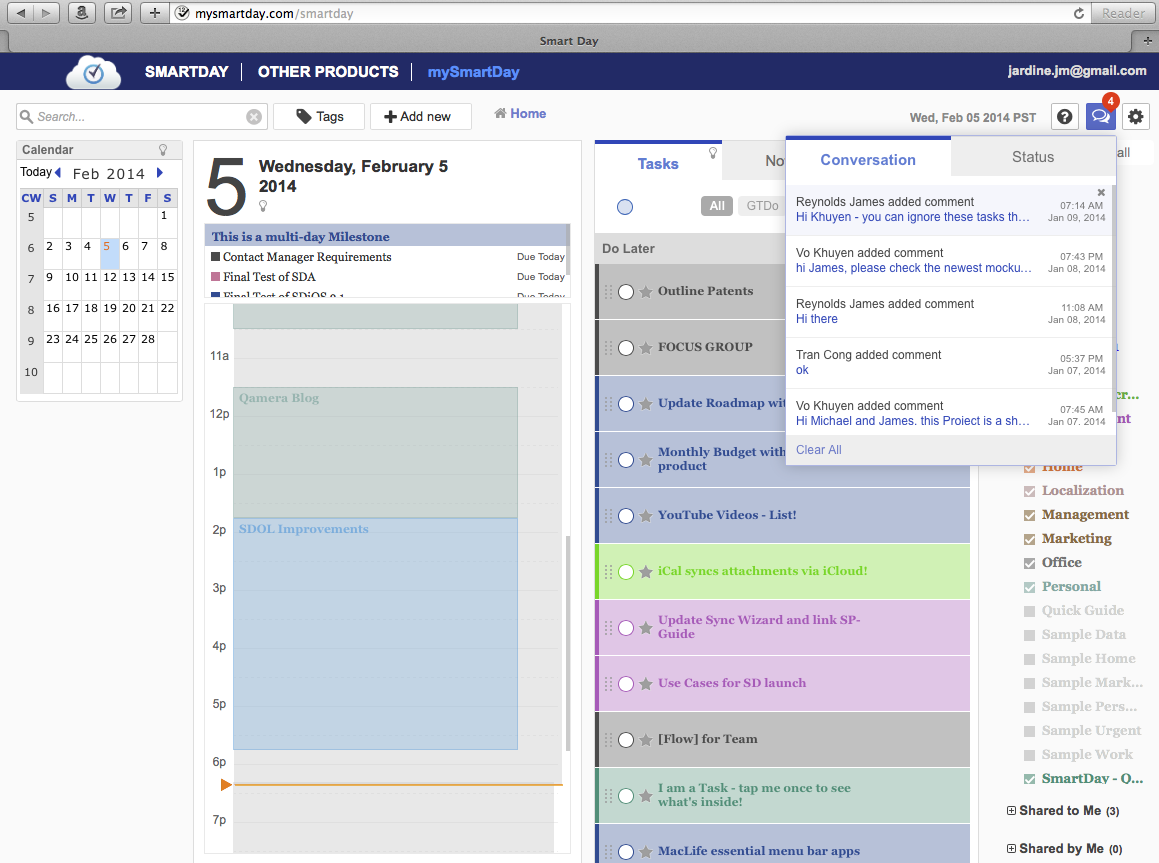
Task: Jump to Today in the calendar
Action: click(x=35, y=172)
